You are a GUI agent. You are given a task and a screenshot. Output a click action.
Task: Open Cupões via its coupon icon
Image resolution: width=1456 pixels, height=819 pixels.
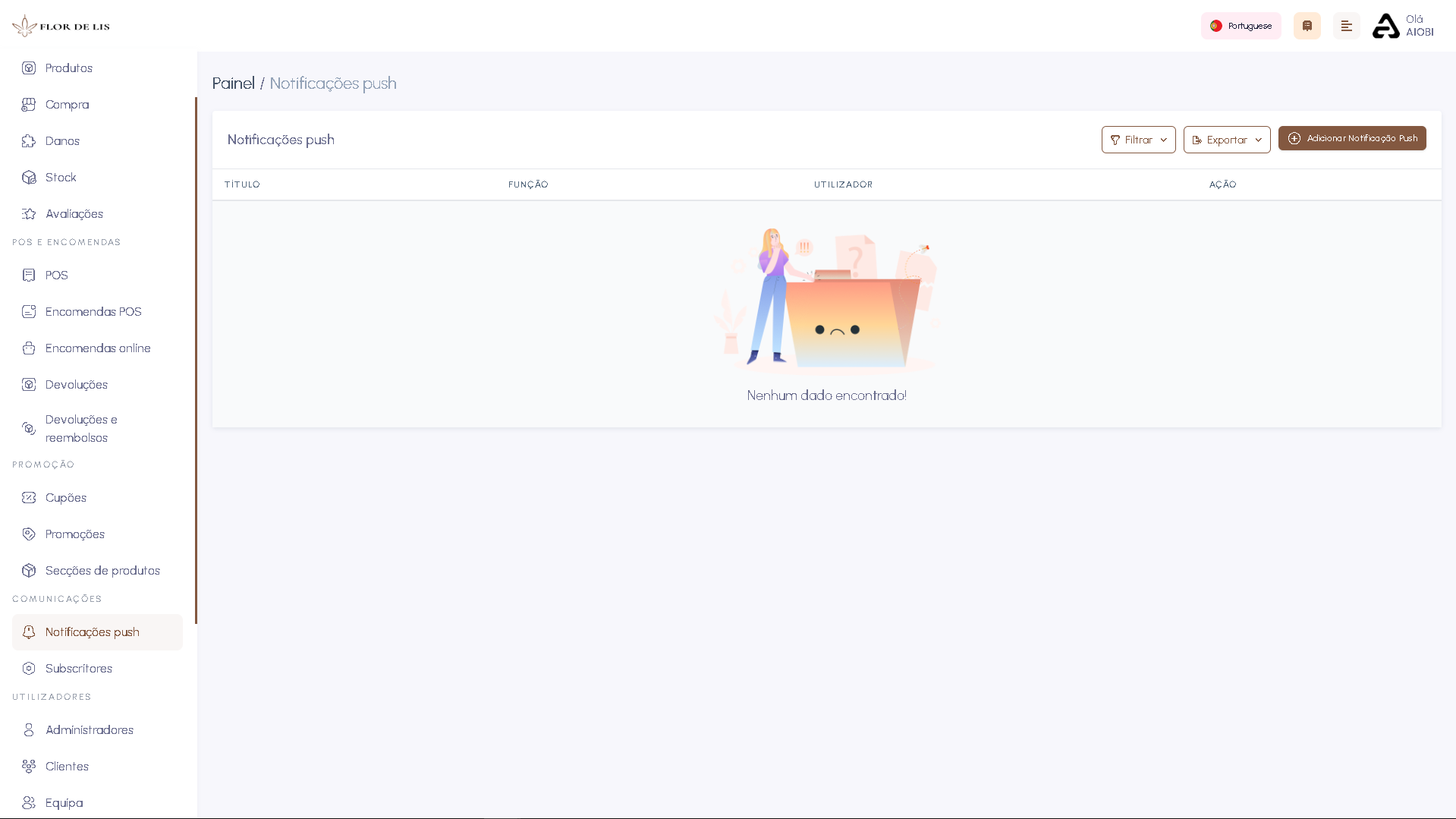coord(29,497)
